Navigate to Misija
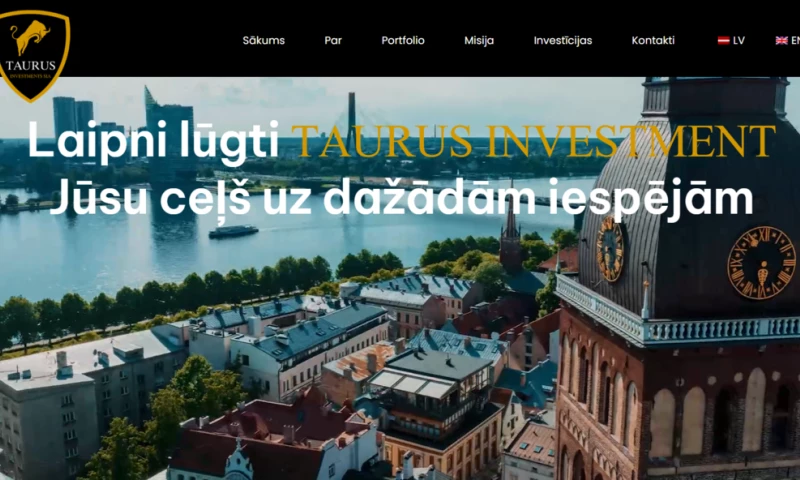800x480 pixels. click(479, 40)
